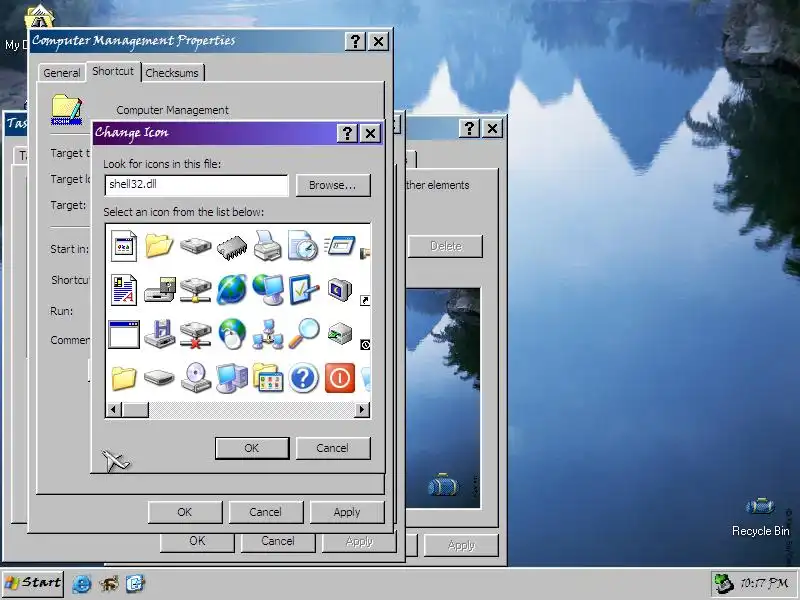800x600 pixels.
Task: Click the Change Icon help question button
Action: point(347,133)
